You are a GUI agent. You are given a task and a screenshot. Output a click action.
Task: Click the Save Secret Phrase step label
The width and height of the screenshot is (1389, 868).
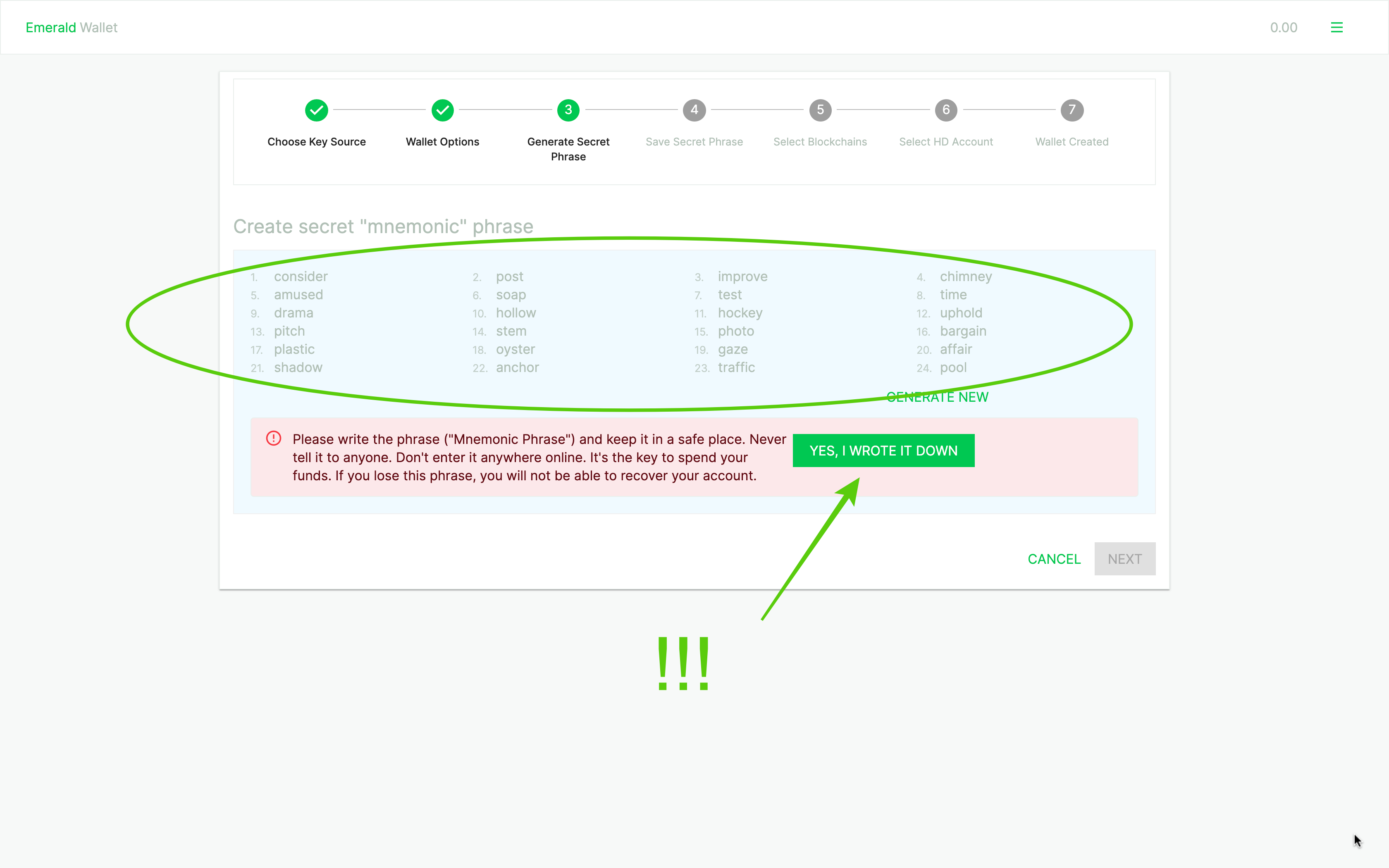694,142
